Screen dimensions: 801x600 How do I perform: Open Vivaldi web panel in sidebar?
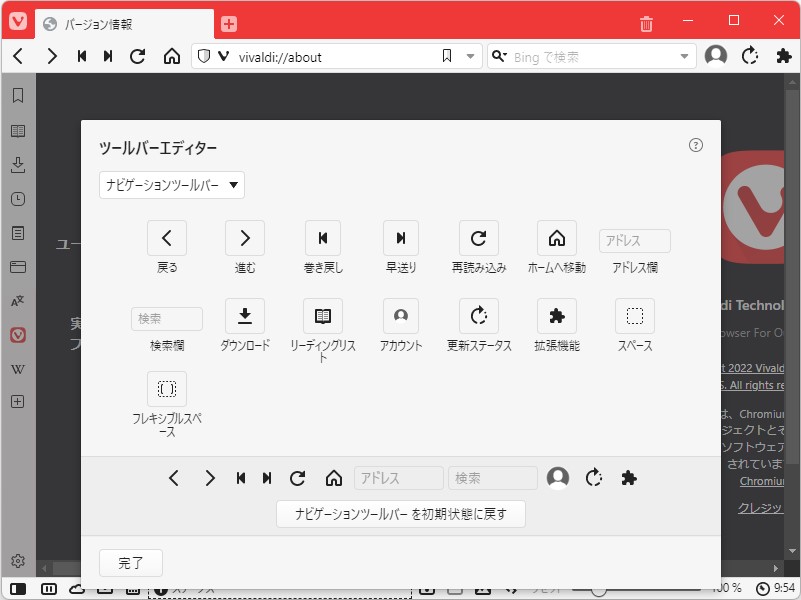pos(18,335)
